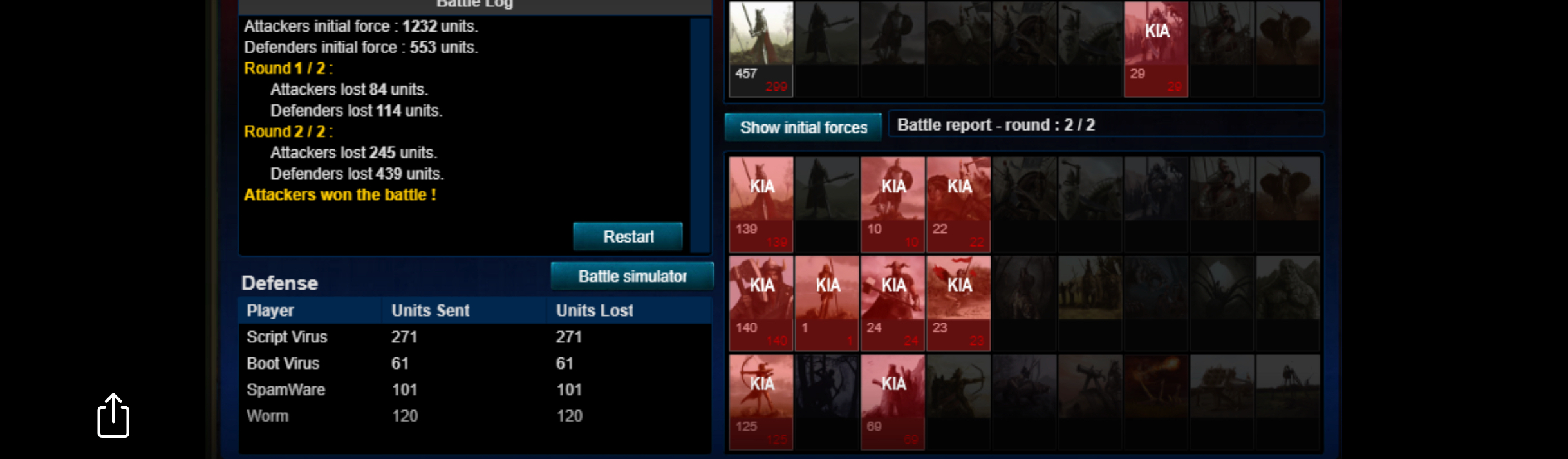Viewport: 1568px width, 459px height.
Task: Select KIA attacker tile with 29 units
Action: (1156, 49)
